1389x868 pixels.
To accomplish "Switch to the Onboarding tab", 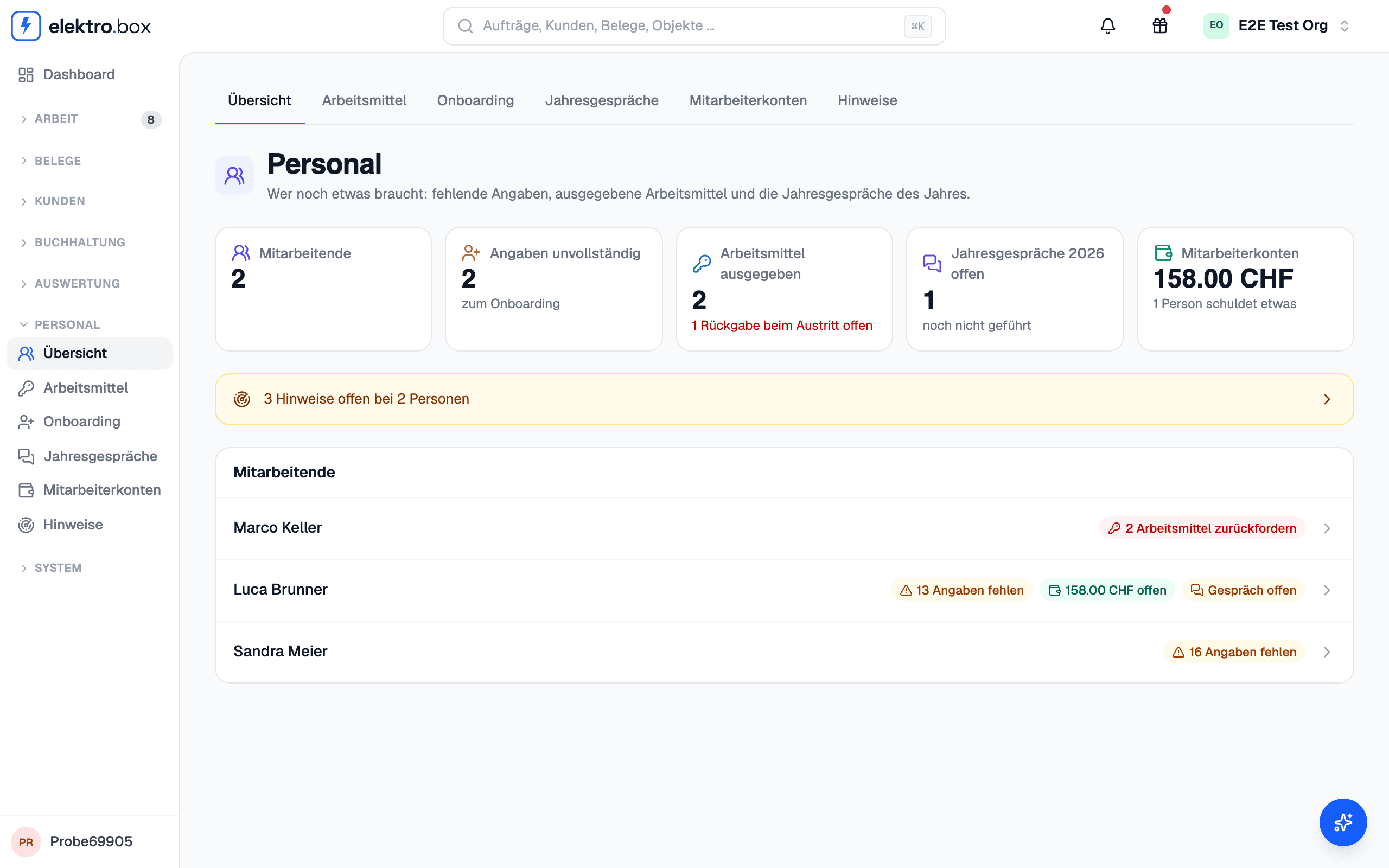I will [475, 100].
